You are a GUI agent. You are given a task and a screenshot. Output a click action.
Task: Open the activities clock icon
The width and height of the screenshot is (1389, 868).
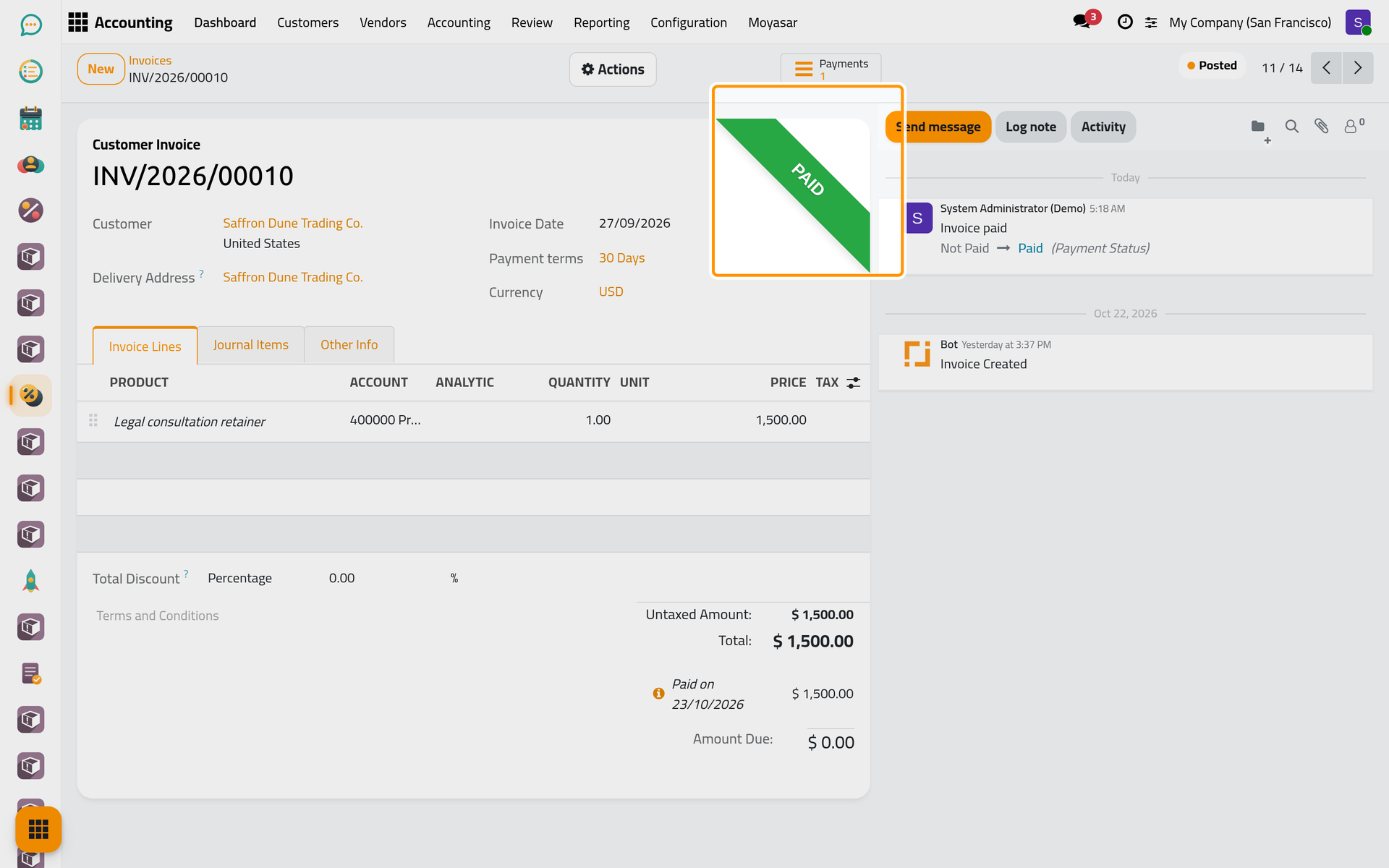coord(1125,22)
